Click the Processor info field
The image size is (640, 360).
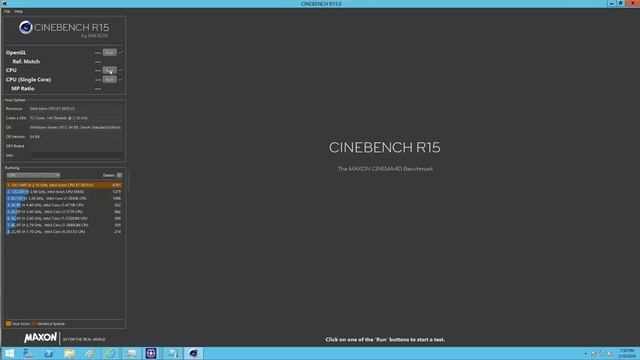(76, 109)
